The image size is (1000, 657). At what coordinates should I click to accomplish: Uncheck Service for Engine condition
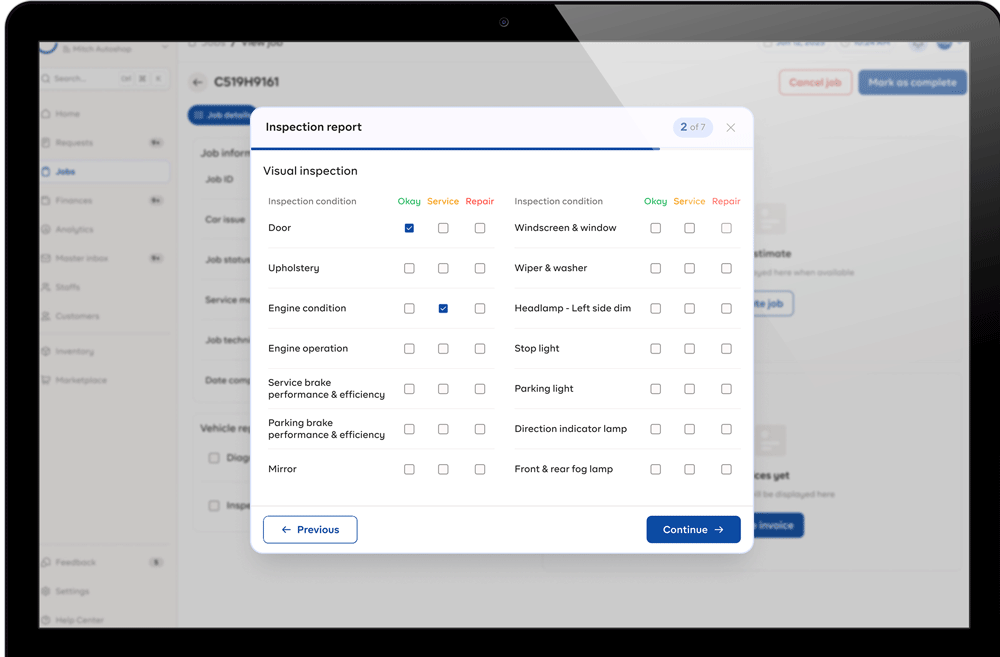pos(443,309)
